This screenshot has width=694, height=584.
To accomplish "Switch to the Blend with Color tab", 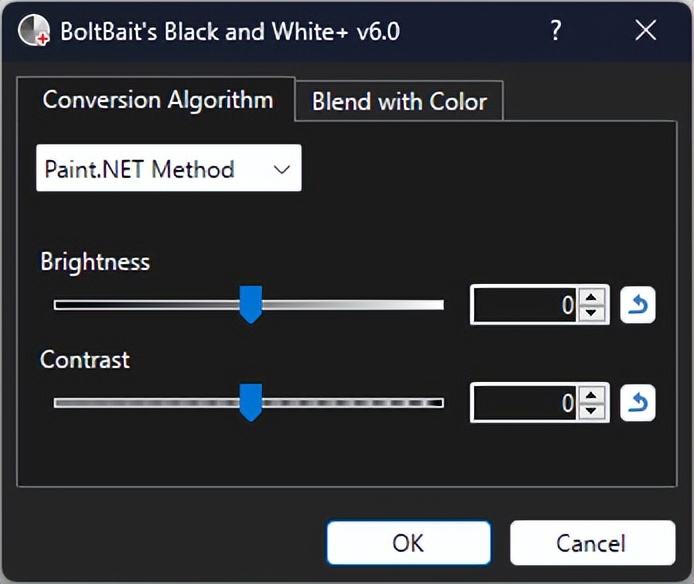I will (399, 101).
